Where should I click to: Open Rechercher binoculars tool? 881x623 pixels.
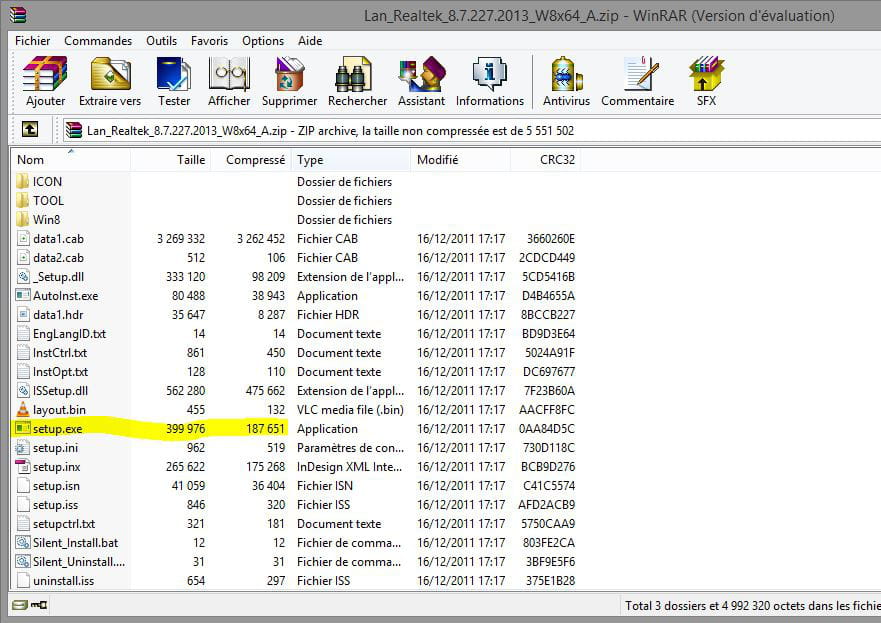pos(357,81)
